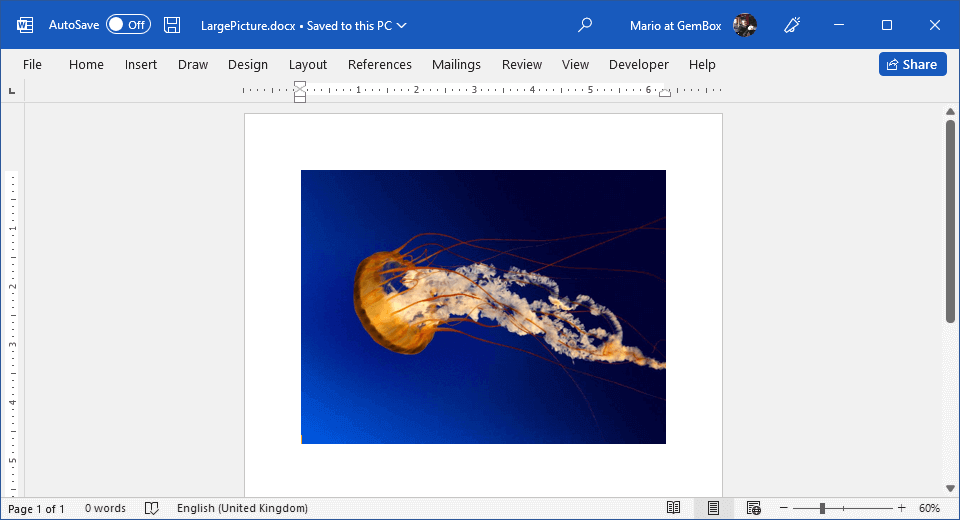Open the user account profile picture
Screen dimensions: 960x520
pos(745,25)
